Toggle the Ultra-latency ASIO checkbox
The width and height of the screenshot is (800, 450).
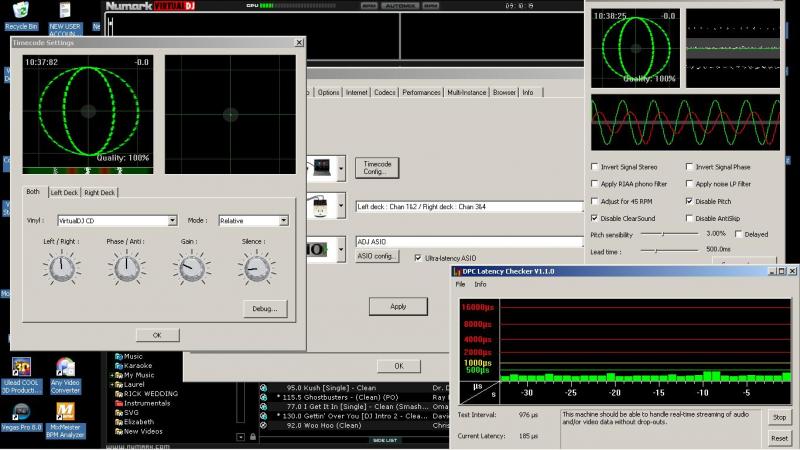point(418,258)
